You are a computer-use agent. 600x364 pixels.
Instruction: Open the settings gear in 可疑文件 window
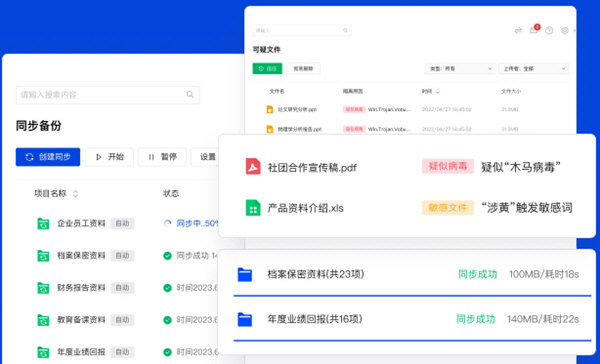[564, 31]
